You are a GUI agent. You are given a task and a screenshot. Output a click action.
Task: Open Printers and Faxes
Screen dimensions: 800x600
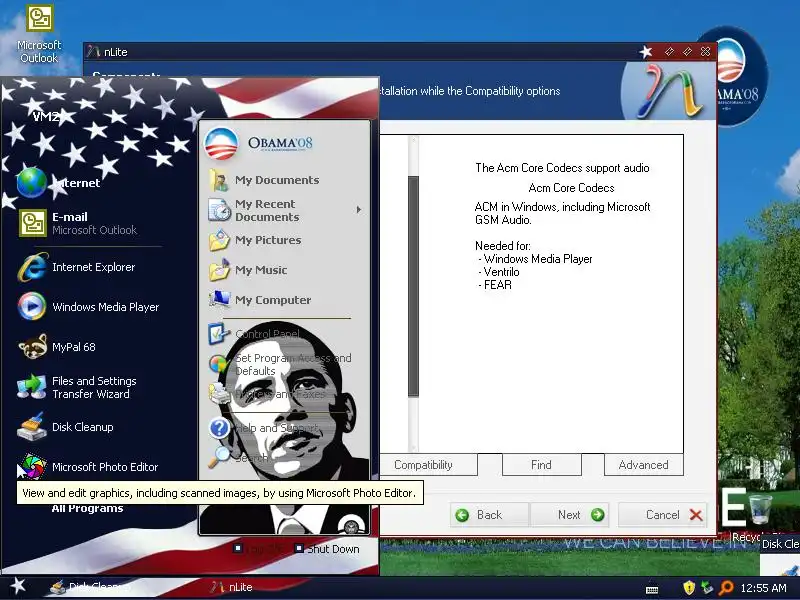click(266, 394)
